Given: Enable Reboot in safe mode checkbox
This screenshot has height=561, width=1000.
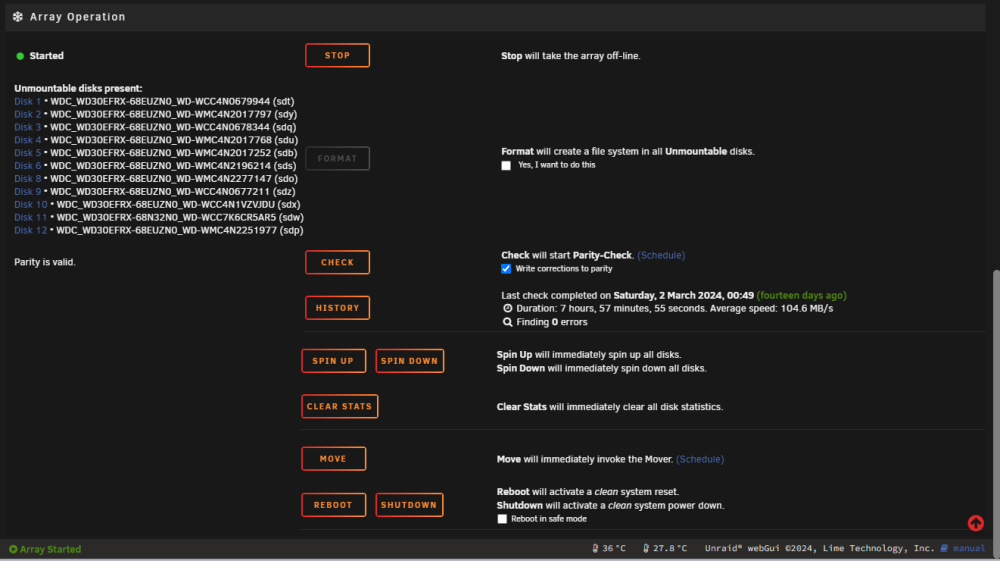Looking at the screenshot, I should pos(502,519).
